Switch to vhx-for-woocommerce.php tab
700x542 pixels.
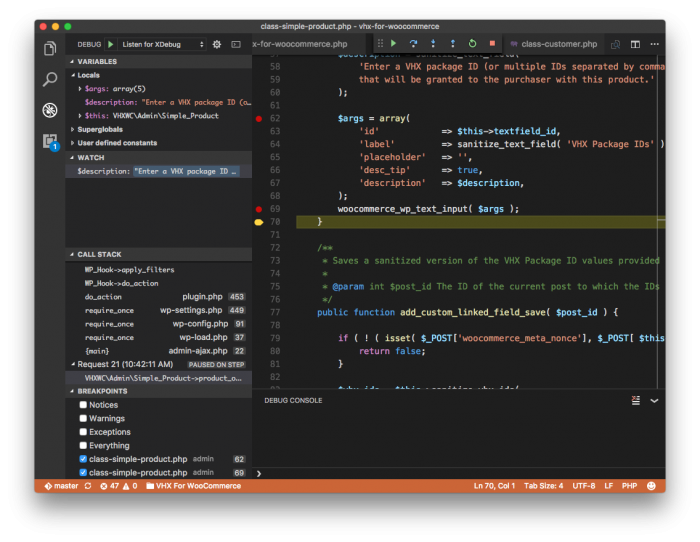tap(309, 44)
